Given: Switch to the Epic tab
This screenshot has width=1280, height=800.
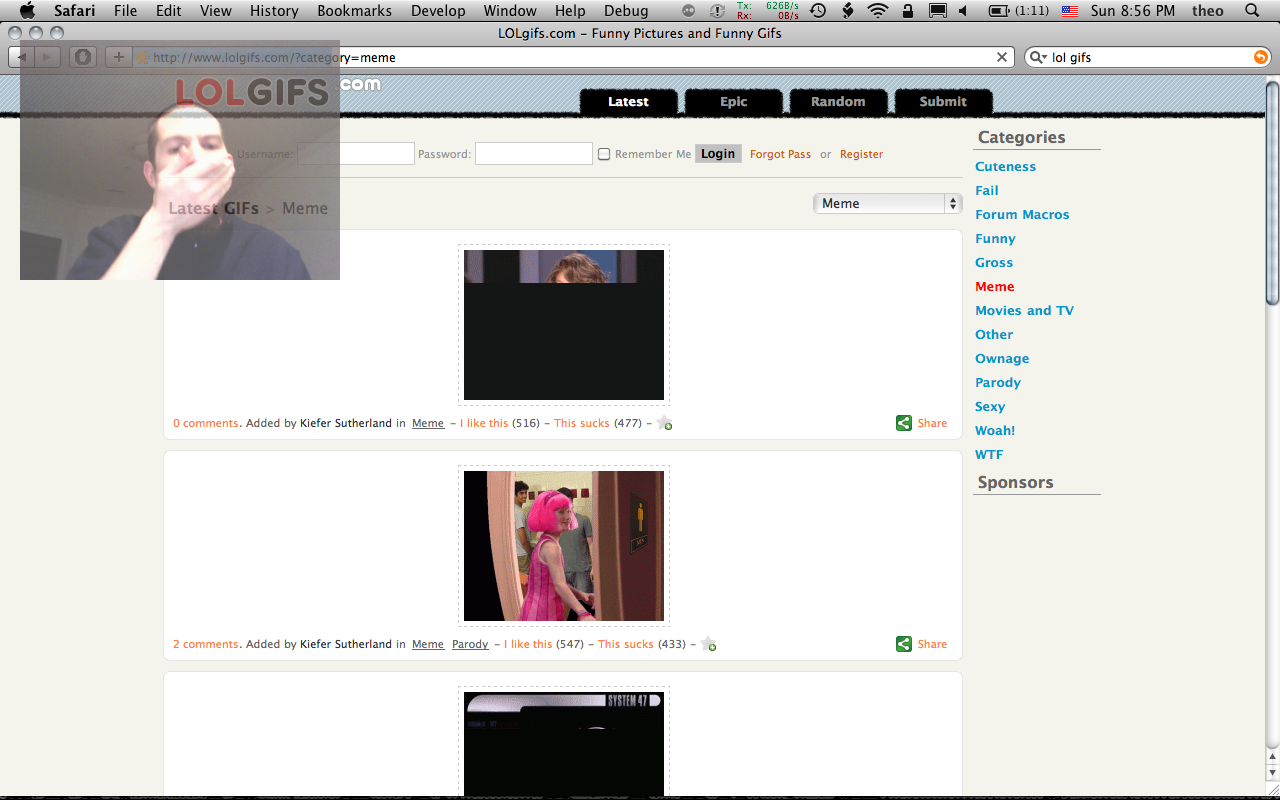Looking at the screenshot, I should tap(733, 101).
